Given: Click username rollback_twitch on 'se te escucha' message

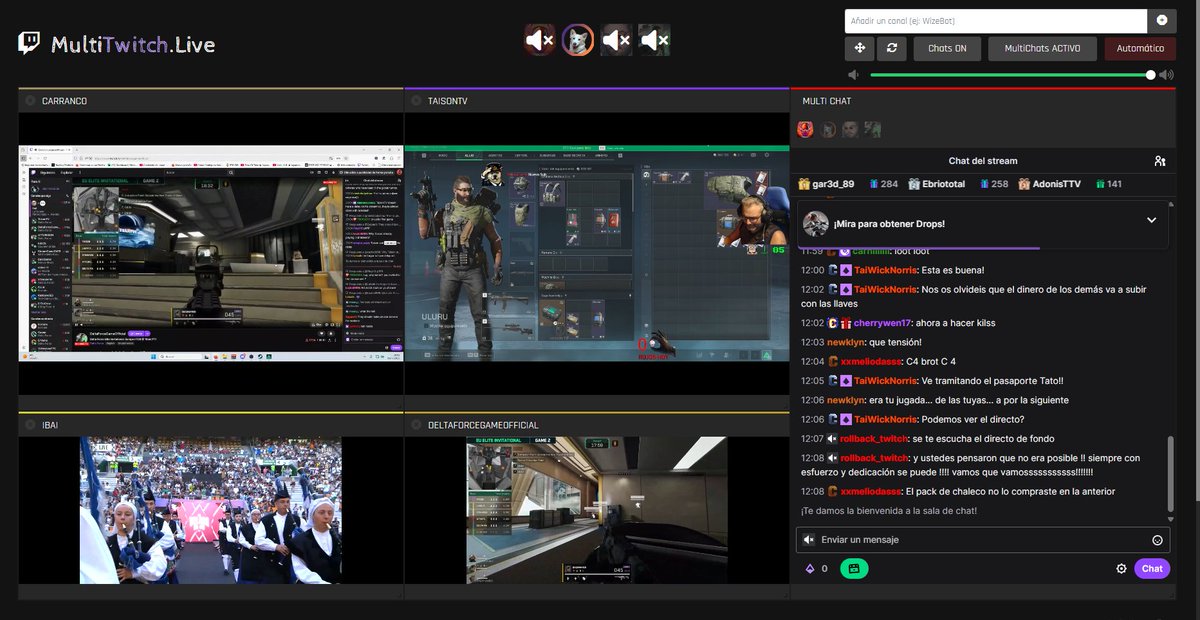Looking at the screenshot, I should tap(874, 439).
